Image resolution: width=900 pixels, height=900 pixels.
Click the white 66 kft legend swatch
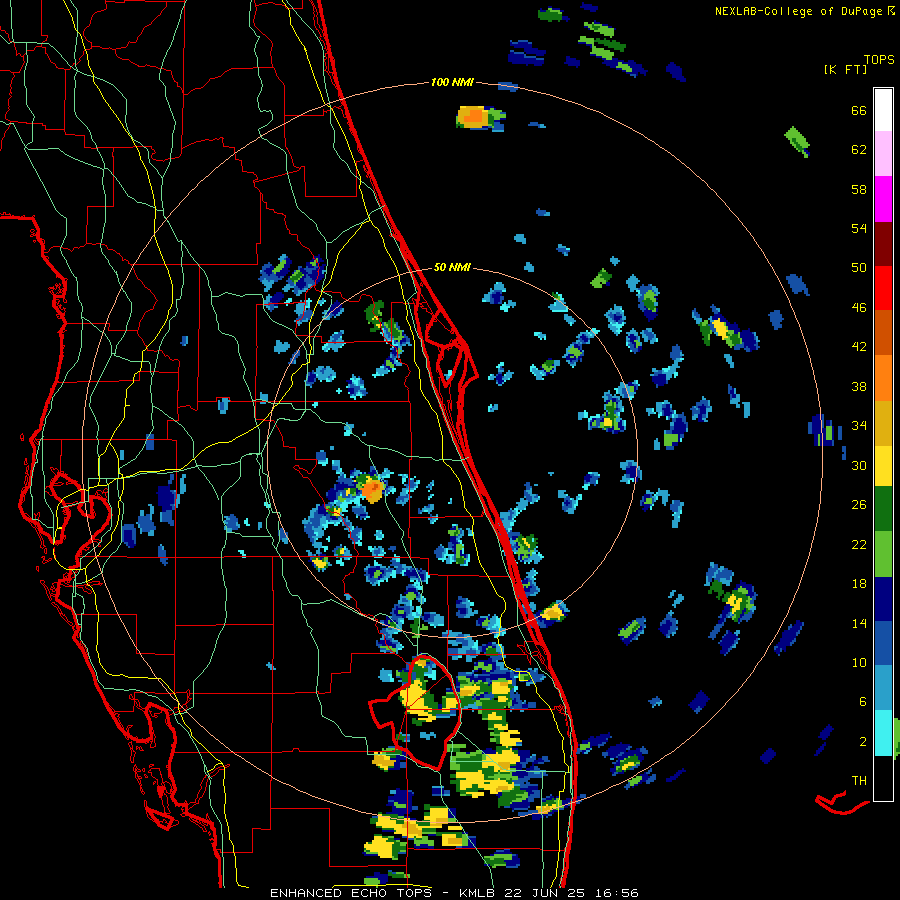(883, 110)
